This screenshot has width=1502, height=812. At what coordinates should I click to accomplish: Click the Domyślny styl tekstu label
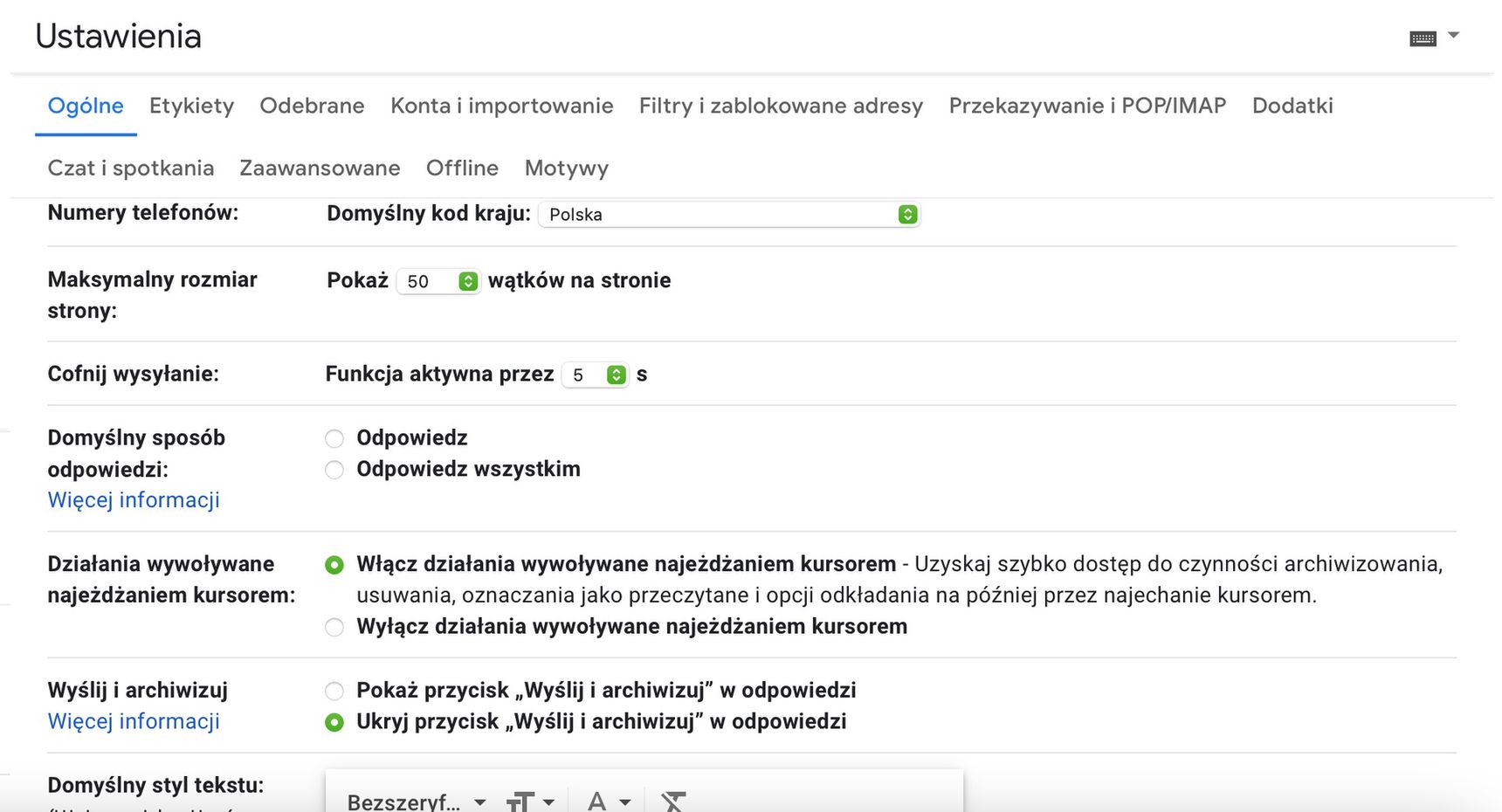(x=155, y=785)
